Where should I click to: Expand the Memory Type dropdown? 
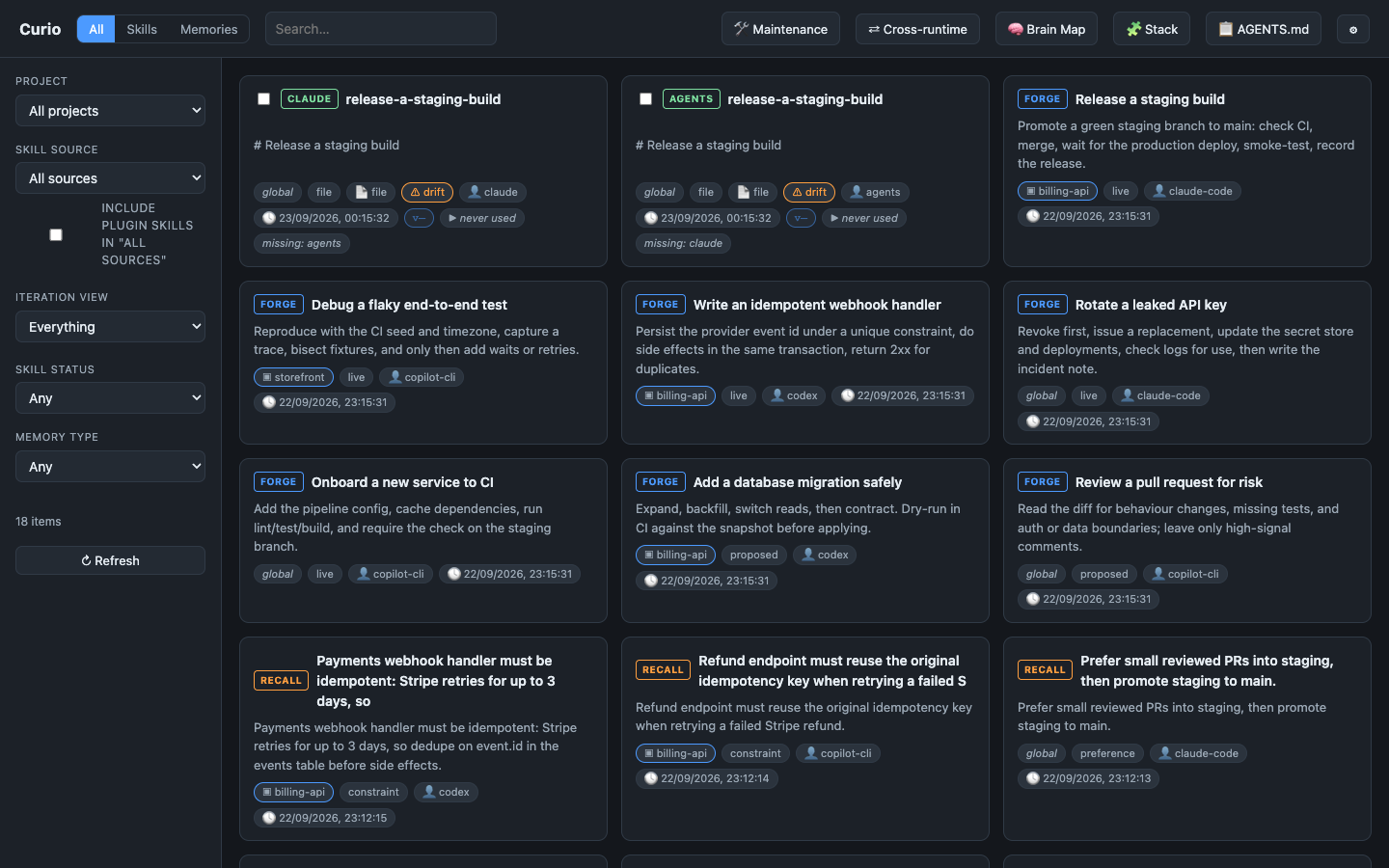[110, 467]
